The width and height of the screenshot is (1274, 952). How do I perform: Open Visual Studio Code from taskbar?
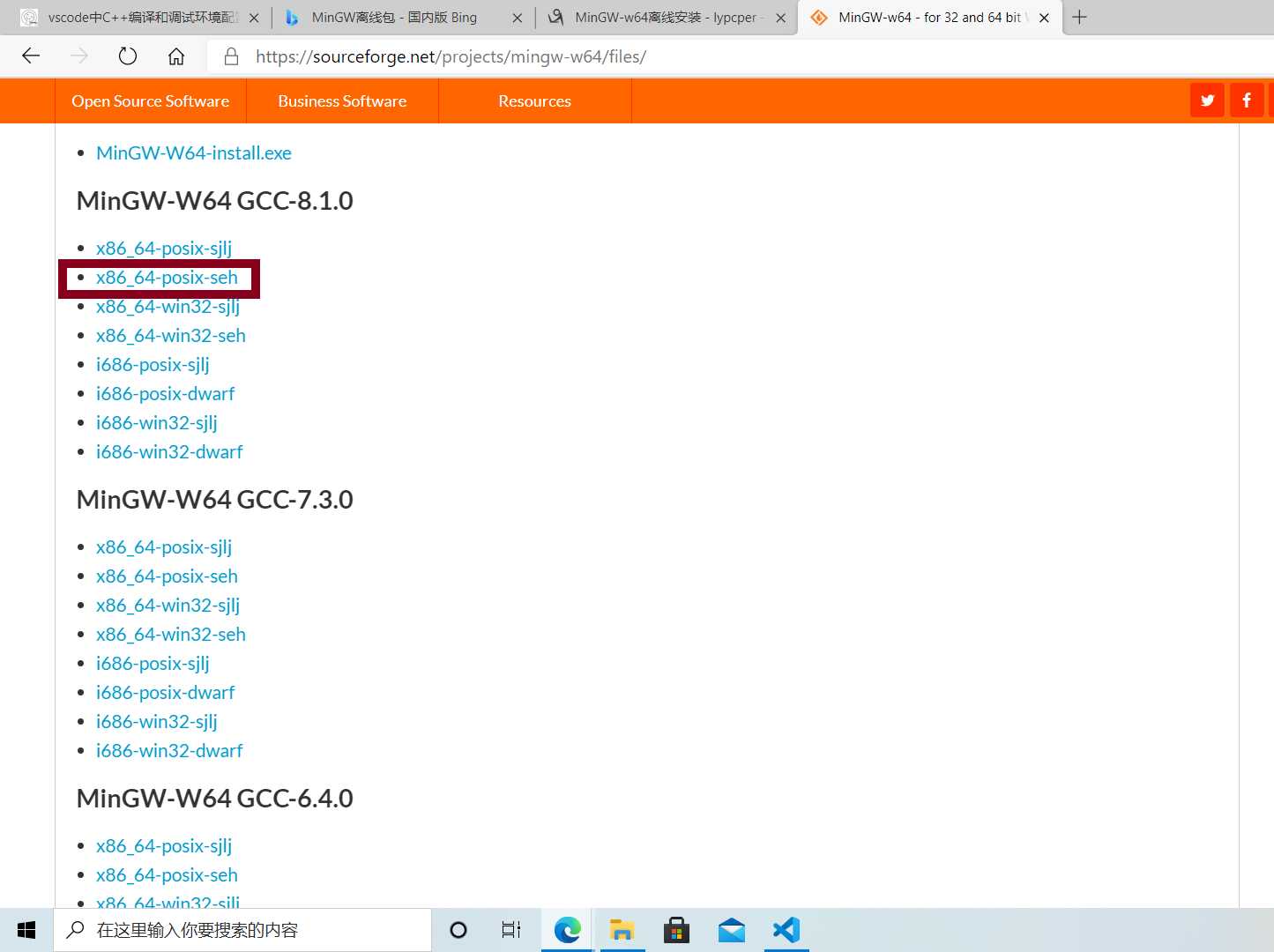(786, 930)
